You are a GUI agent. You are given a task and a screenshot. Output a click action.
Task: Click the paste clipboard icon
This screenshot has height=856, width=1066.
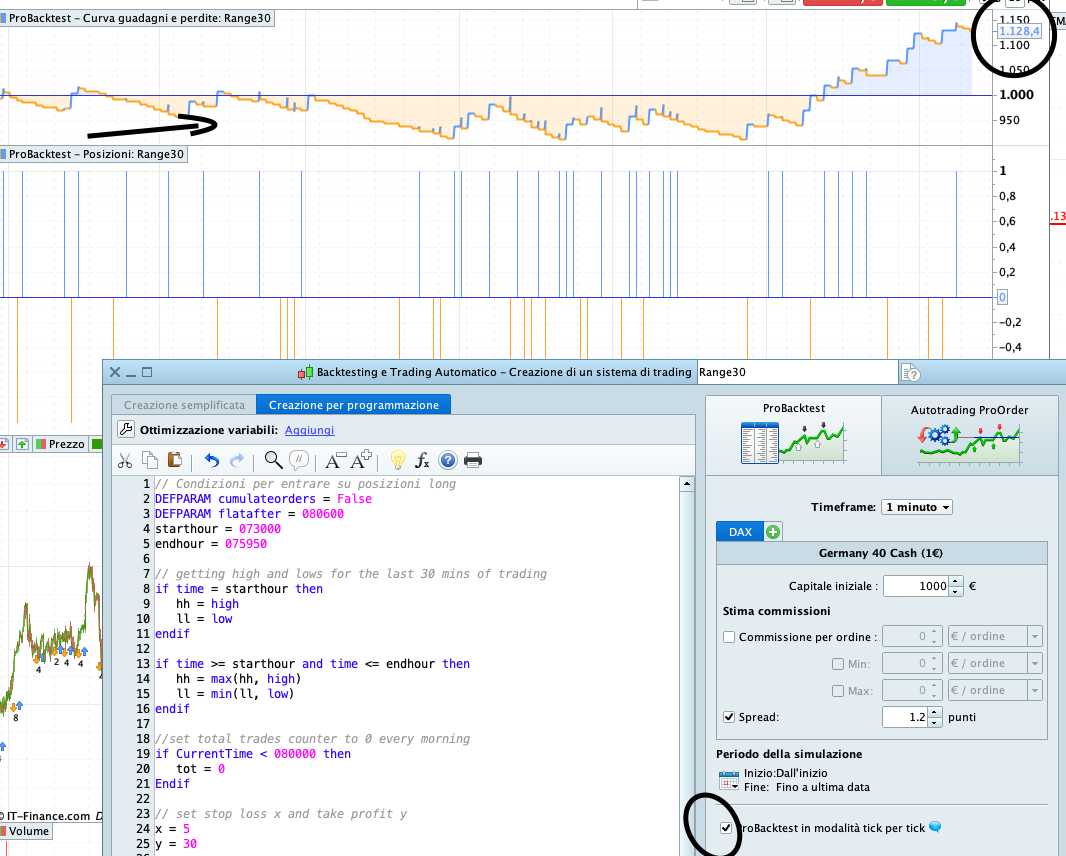pos(174,460)
